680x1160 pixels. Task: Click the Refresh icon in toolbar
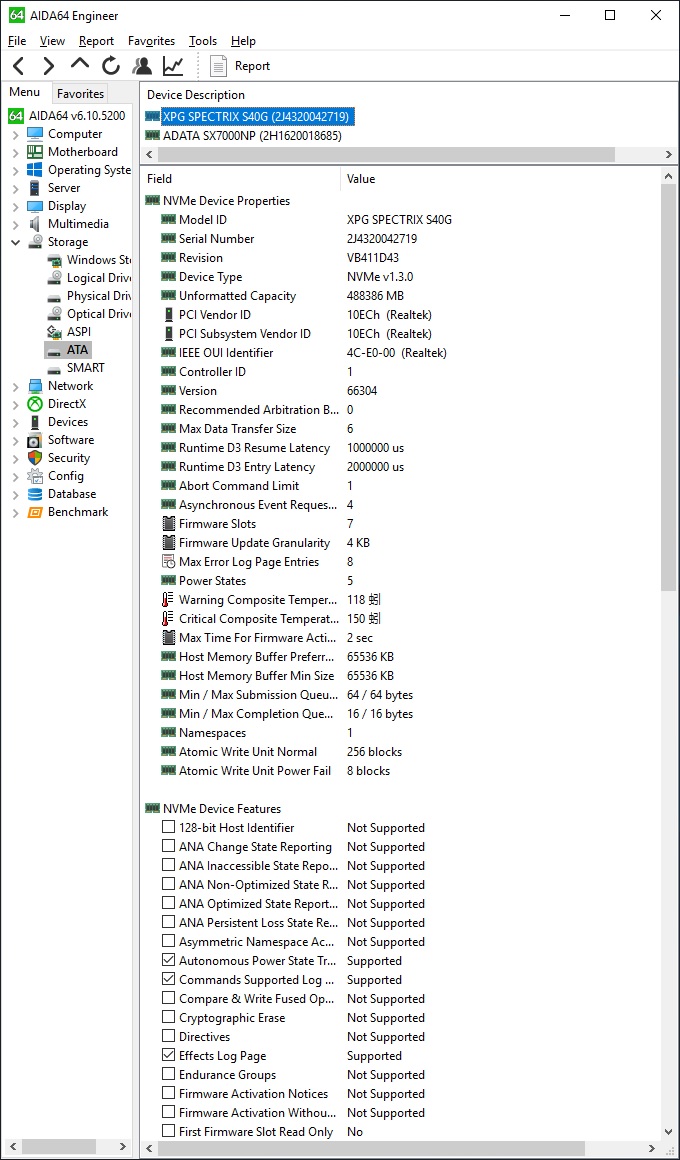coord(111,66)
